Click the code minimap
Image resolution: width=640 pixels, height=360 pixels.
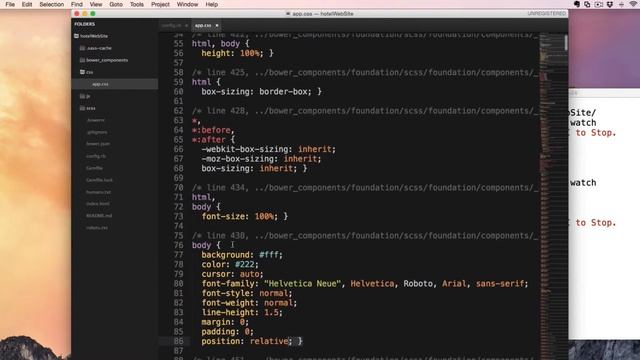click(551, 196)
